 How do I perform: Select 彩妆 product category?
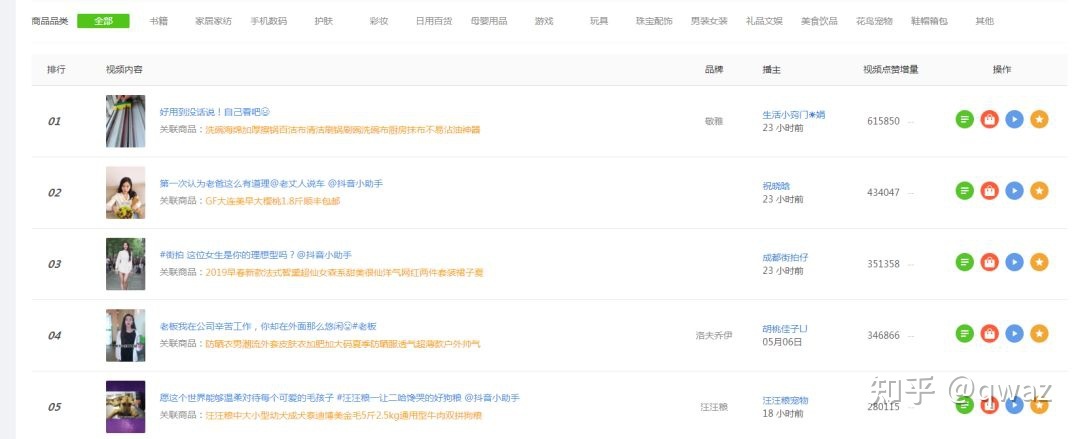[379, 21]
